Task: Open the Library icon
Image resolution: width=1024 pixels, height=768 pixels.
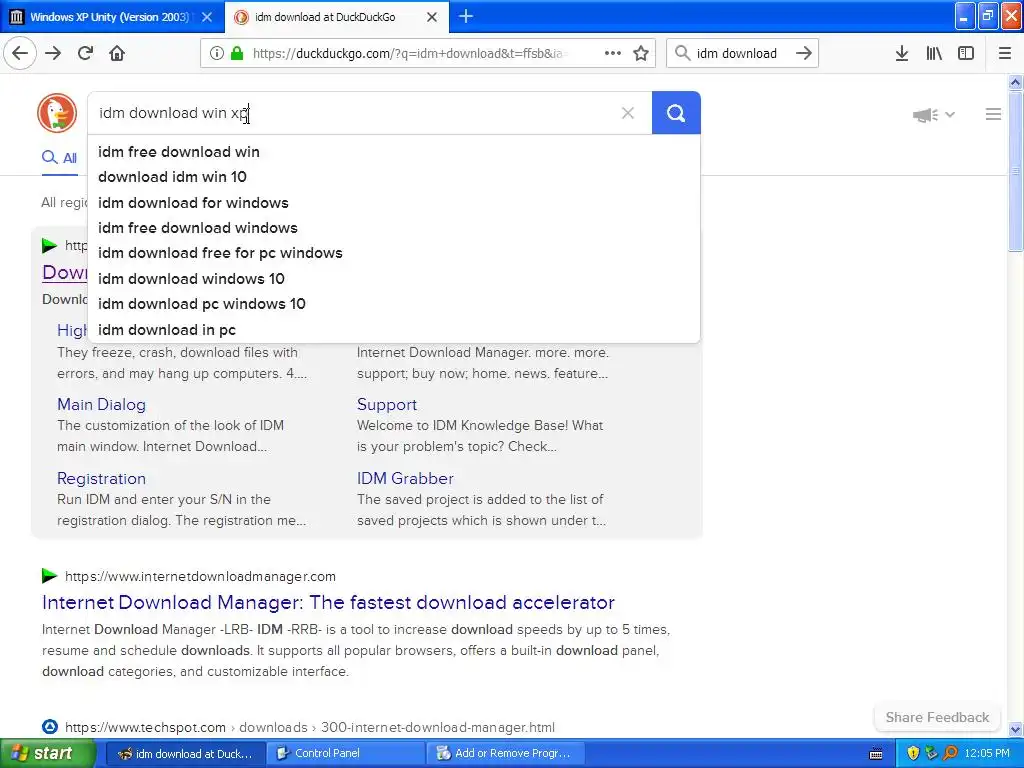Action: (934, 53)
